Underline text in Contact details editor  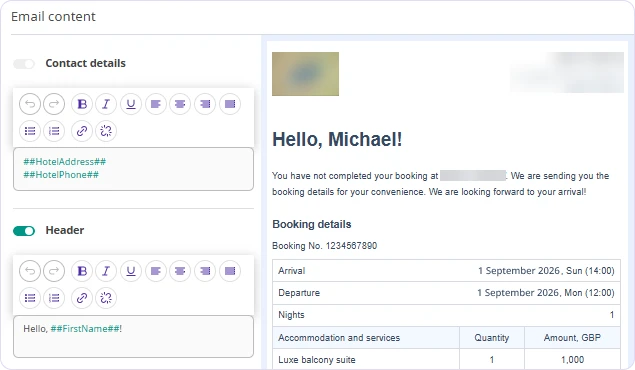pyautogui.click(x=131, y=104)
